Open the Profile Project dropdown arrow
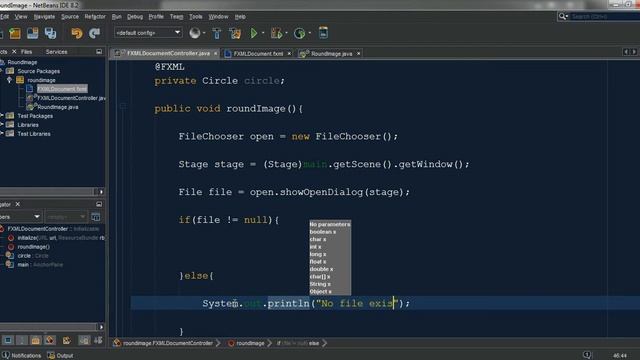The height and width of the screenshot is (360, 640). pyautogui.click(x=309, y=33)
